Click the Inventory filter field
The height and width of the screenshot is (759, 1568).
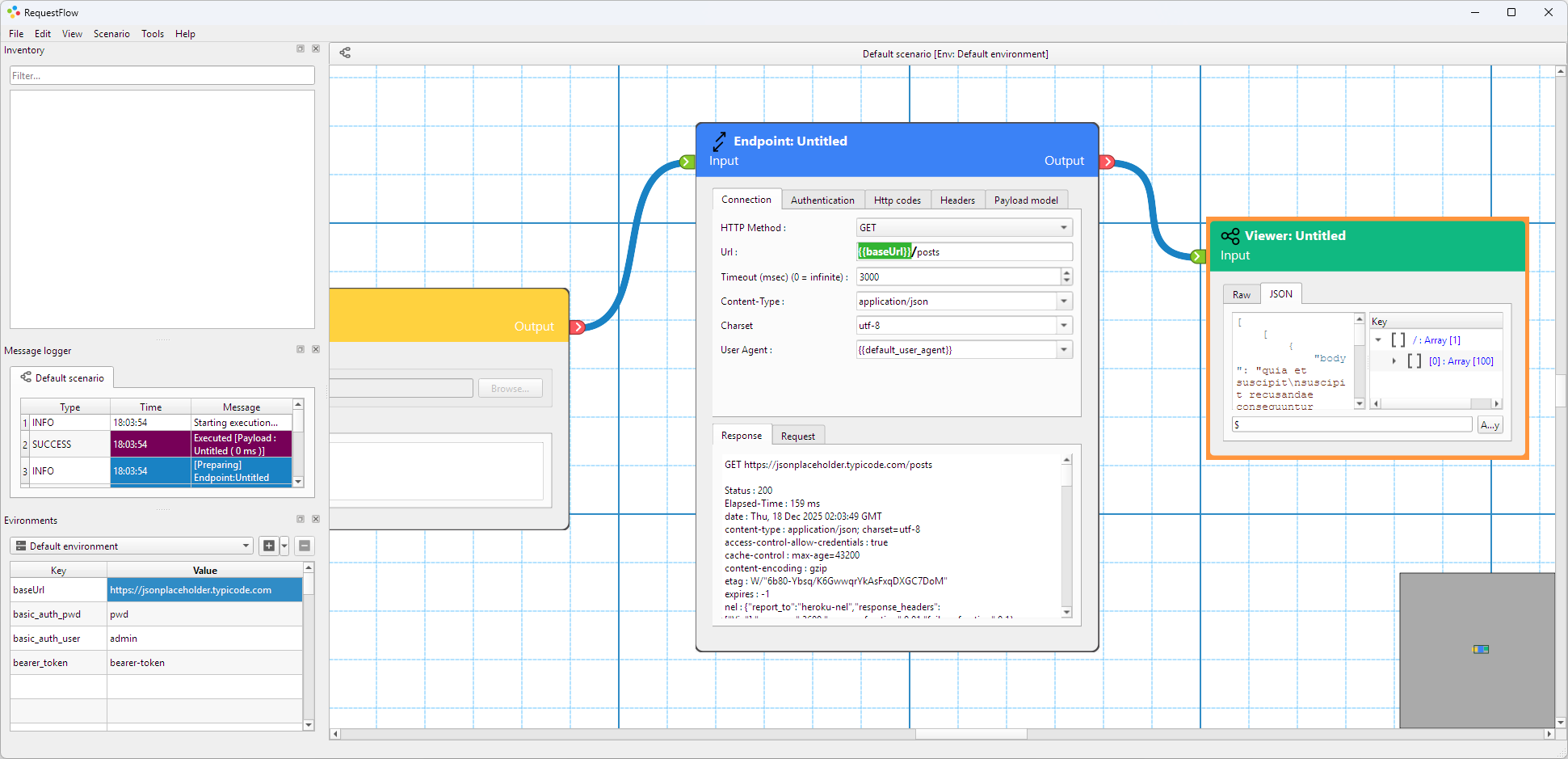(x=162, y=76)
